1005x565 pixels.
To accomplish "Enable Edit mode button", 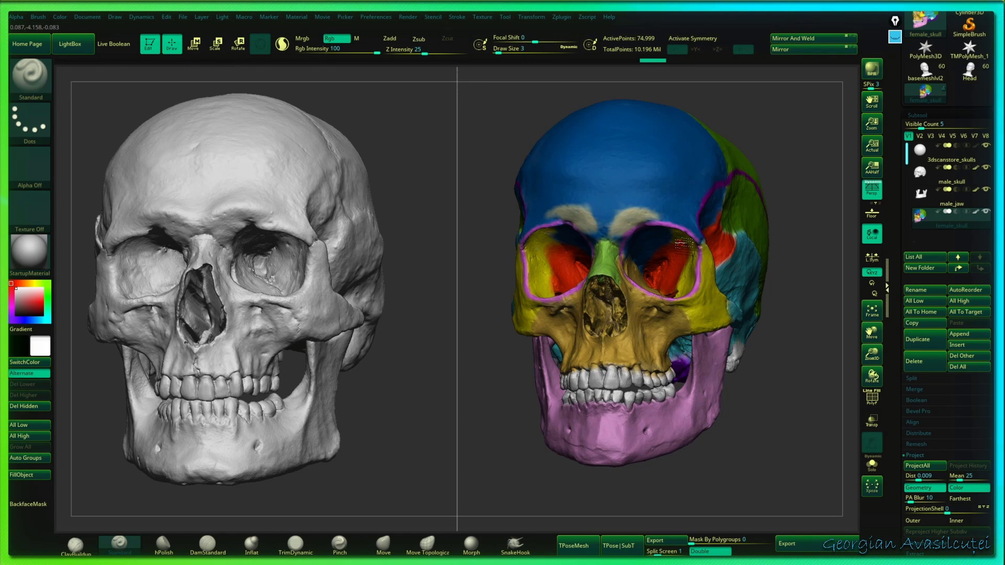I will click(149, 44).
